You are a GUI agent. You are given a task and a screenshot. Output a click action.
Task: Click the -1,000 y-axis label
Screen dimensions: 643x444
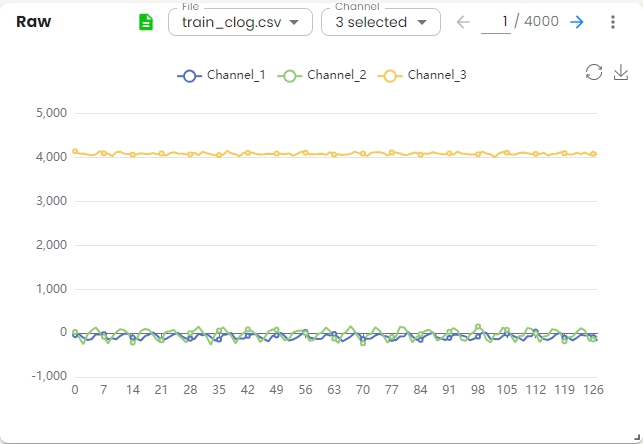(x=49, y=376)
